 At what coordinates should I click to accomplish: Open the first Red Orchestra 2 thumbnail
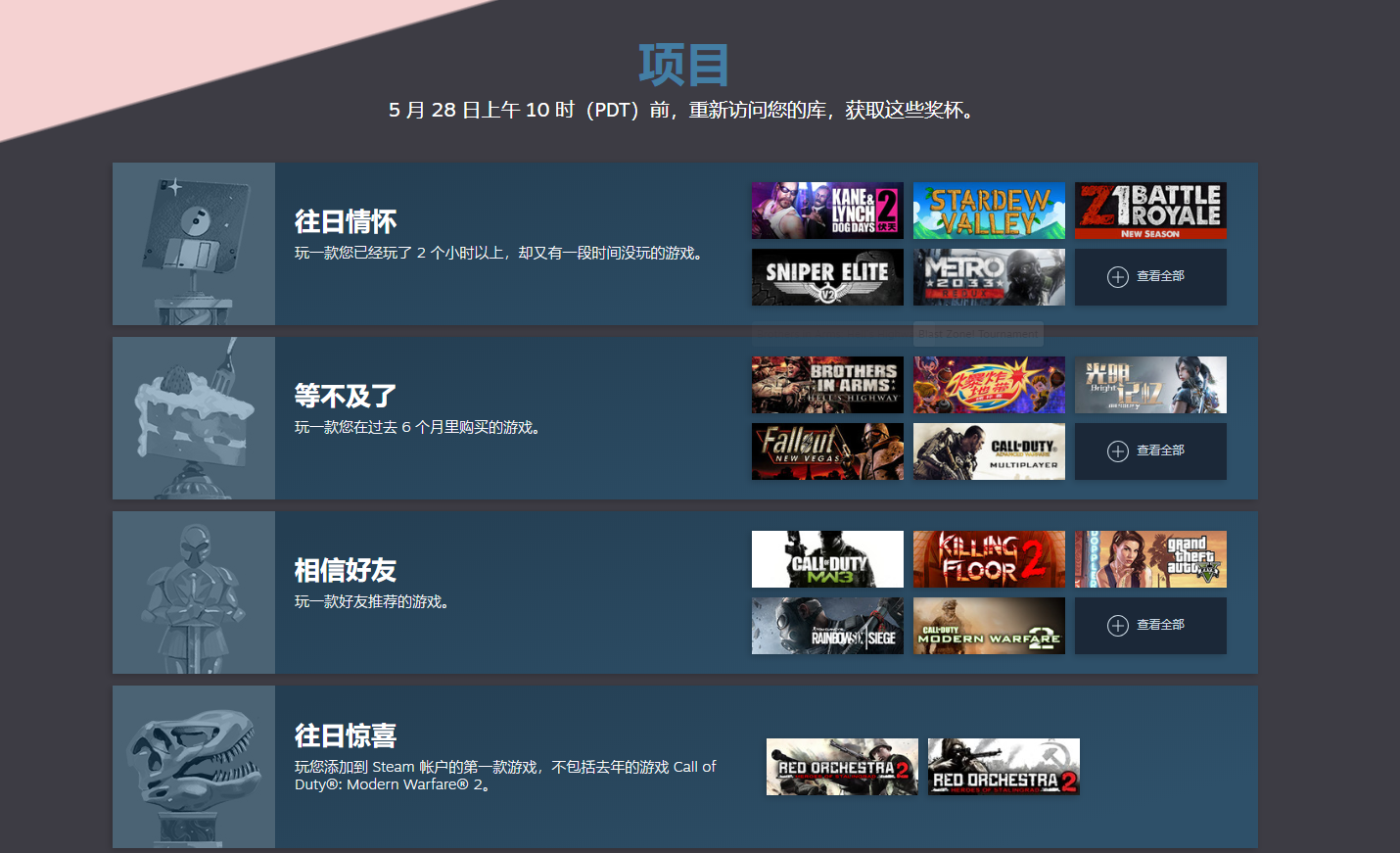pos(842,767)
